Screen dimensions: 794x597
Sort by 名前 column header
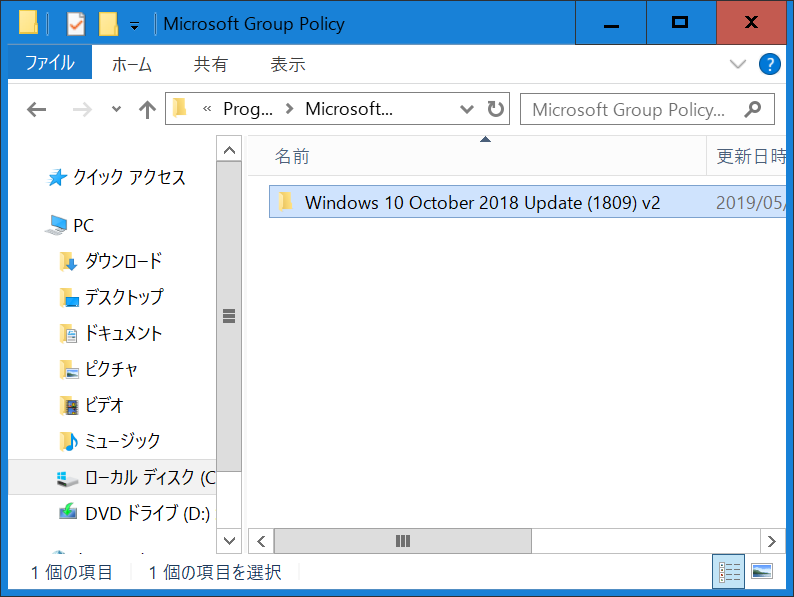pos(477,156)
